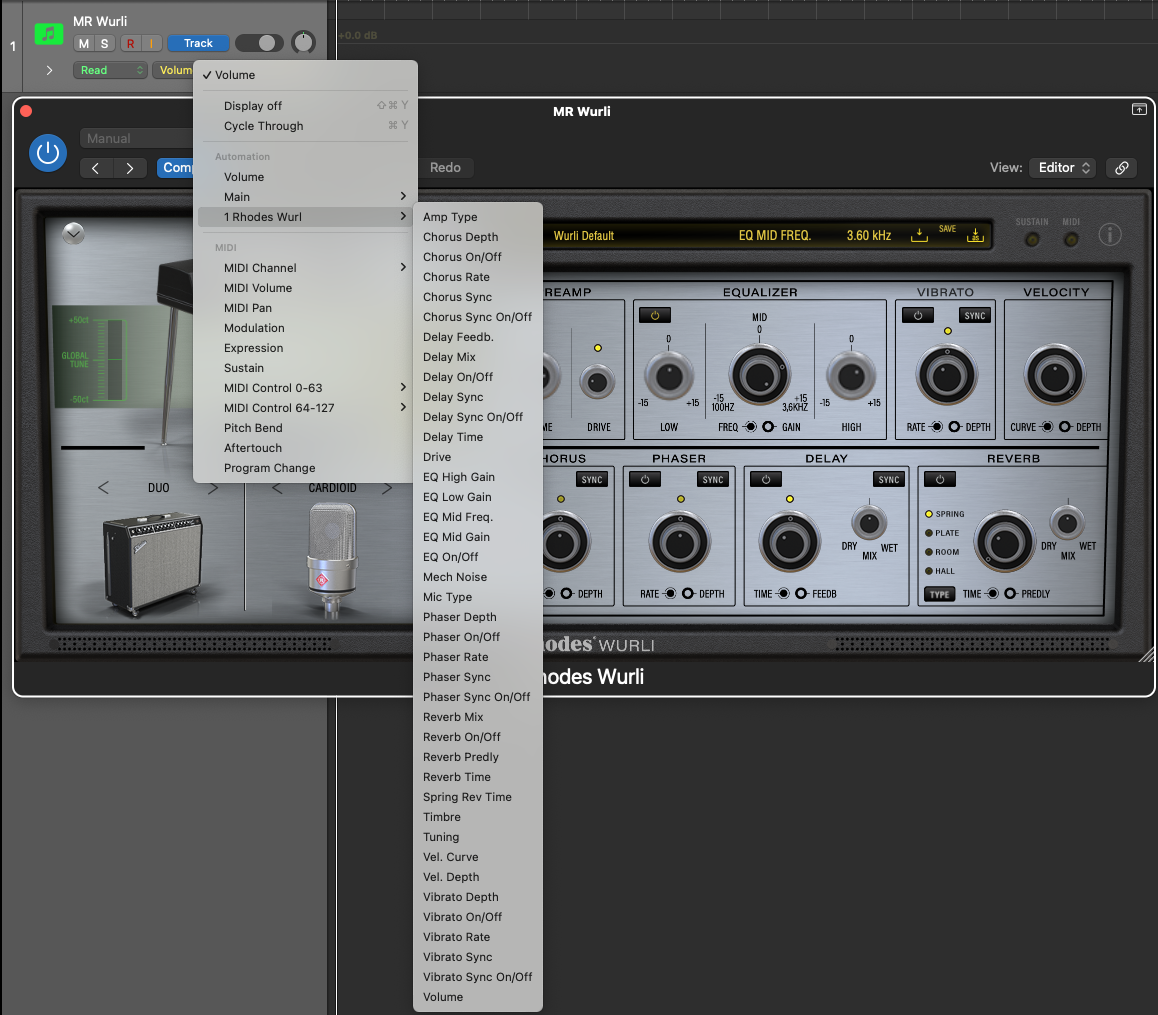Toggle the plugin power button
The width and height of the screenshot is (1158, 1015).
pos(48,153)
